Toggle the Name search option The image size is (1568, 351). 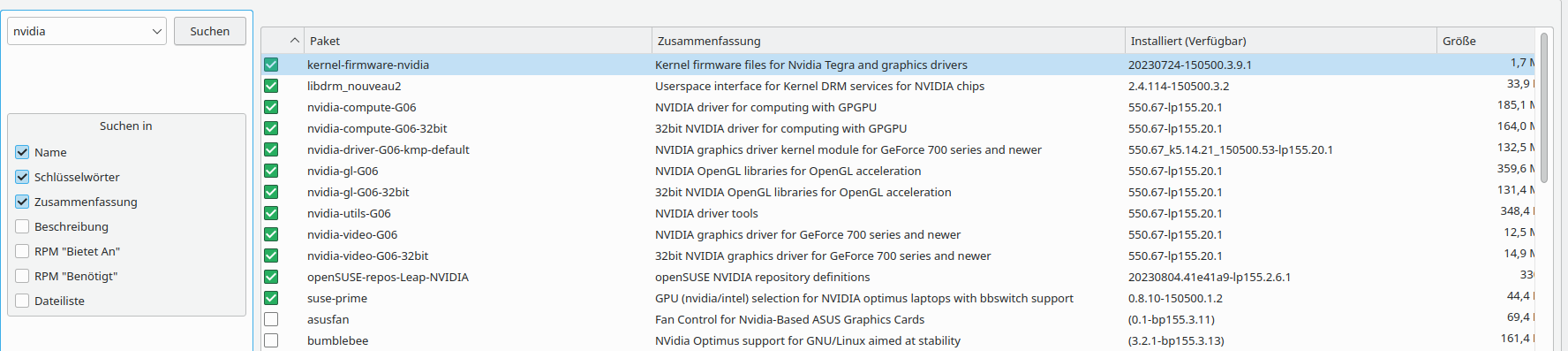pos(22,152)
